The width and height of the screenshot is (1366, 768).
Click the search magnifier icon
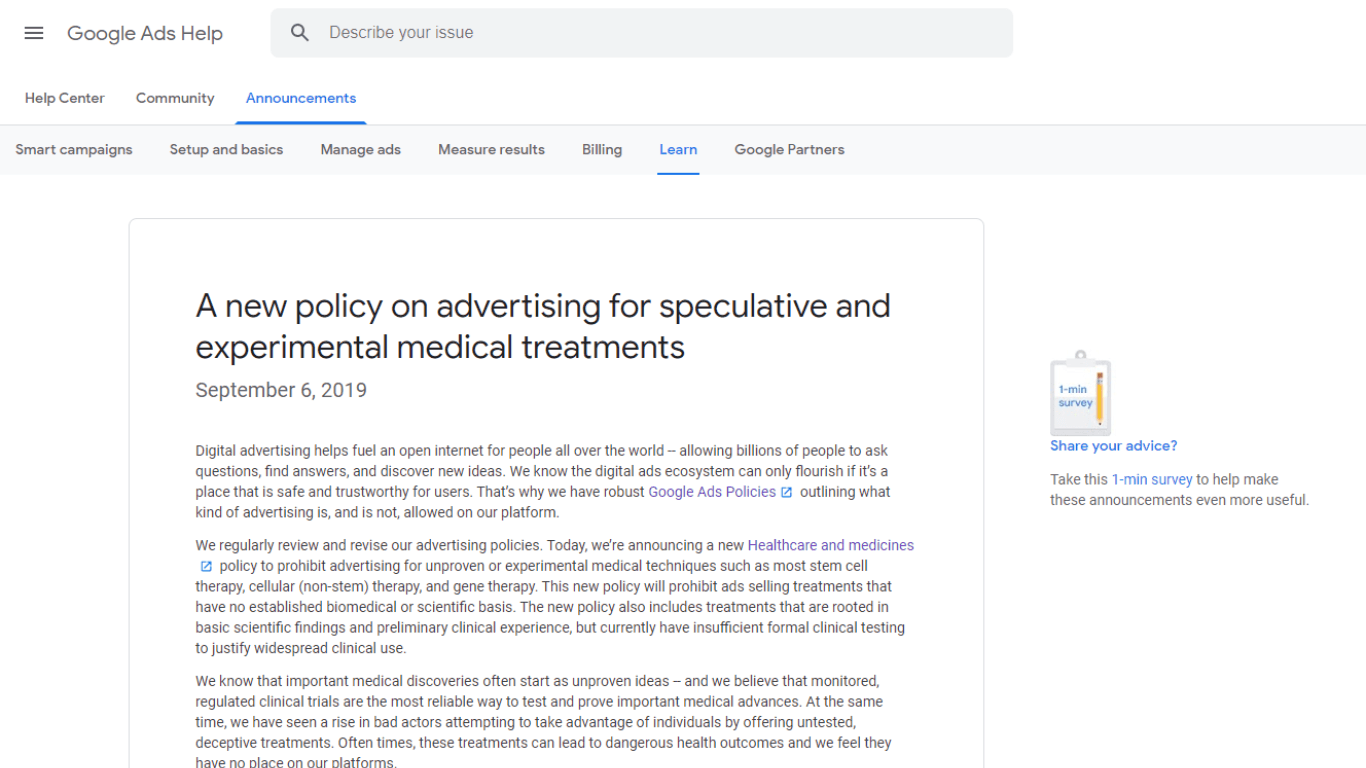[x=300, y=33]
